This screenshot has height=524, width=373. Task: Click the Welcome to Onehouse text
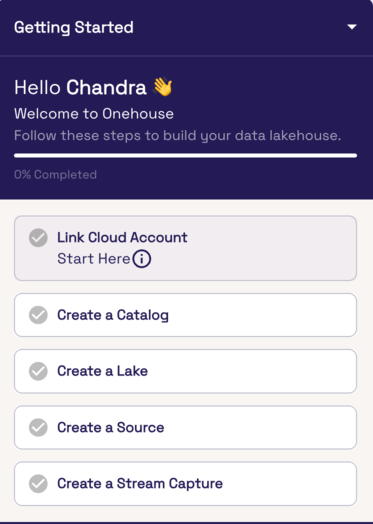[94, 114]
